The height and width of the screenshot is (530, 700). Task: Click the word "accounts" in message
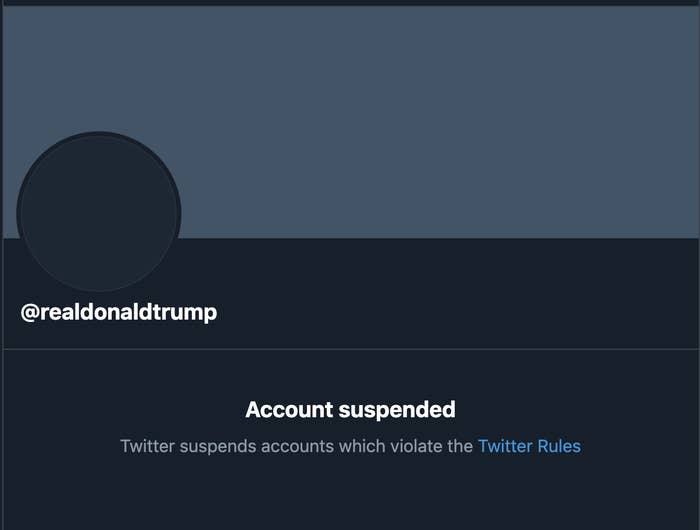pos(297,447)
